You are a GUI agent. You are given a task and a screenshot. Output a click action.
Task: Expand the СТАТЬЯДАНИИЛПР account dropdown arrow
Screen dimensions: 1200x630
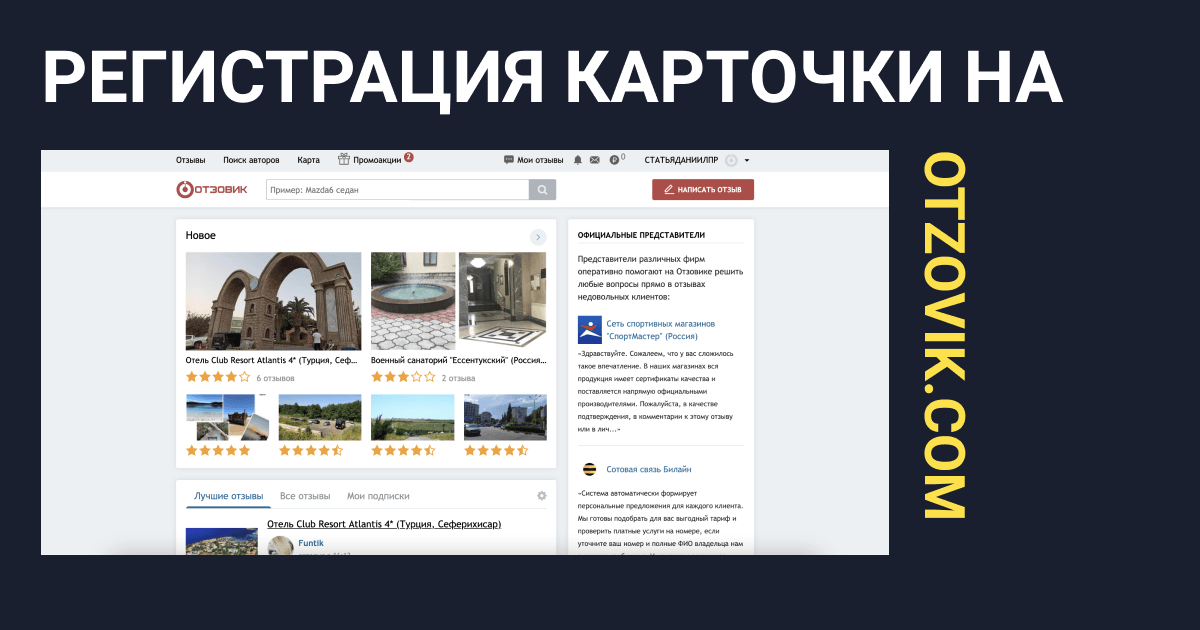(x=747, y=160)
